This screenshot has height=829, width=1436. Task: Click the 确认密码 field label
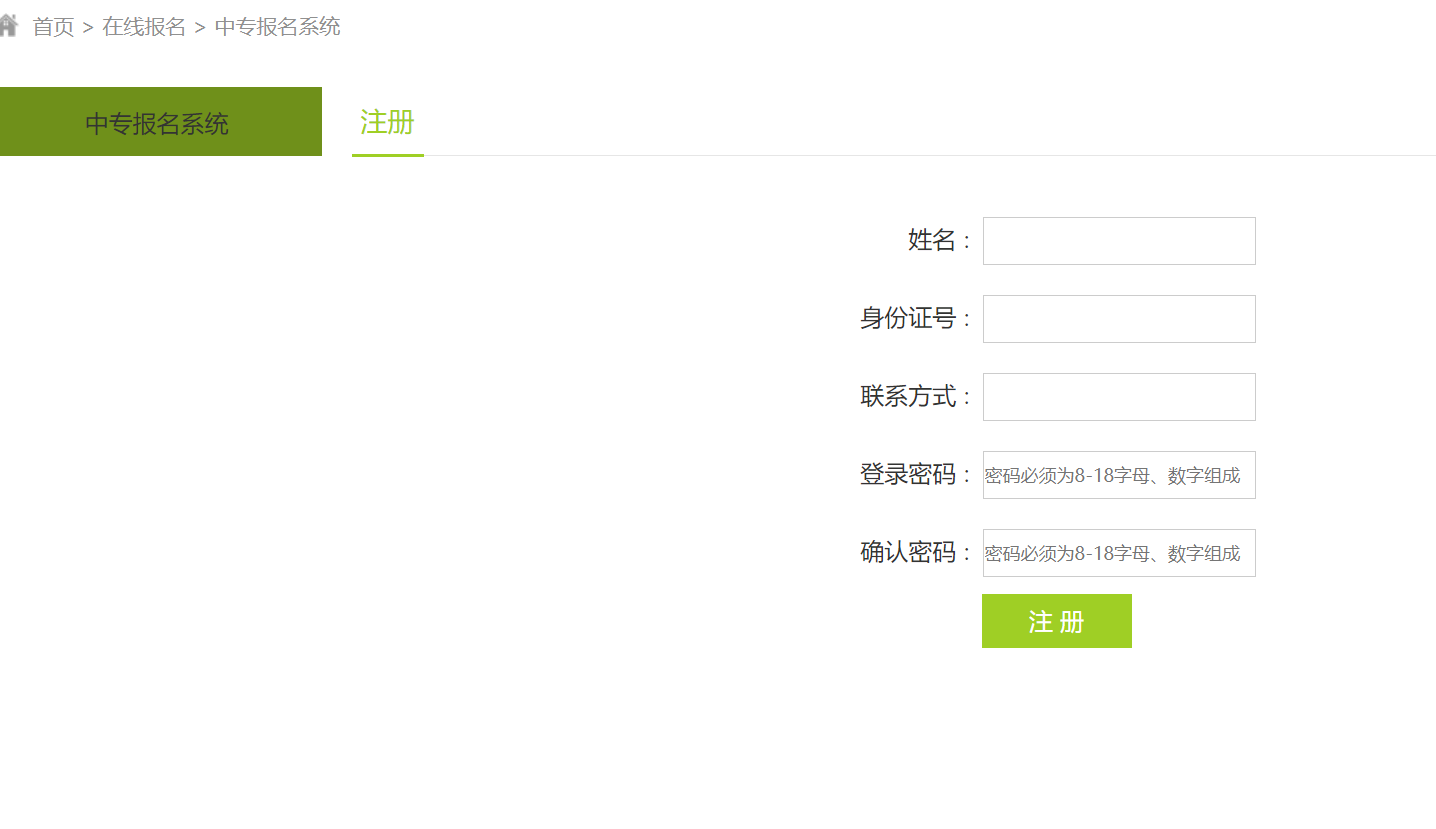pyautogui.click(x=908, y=552)
